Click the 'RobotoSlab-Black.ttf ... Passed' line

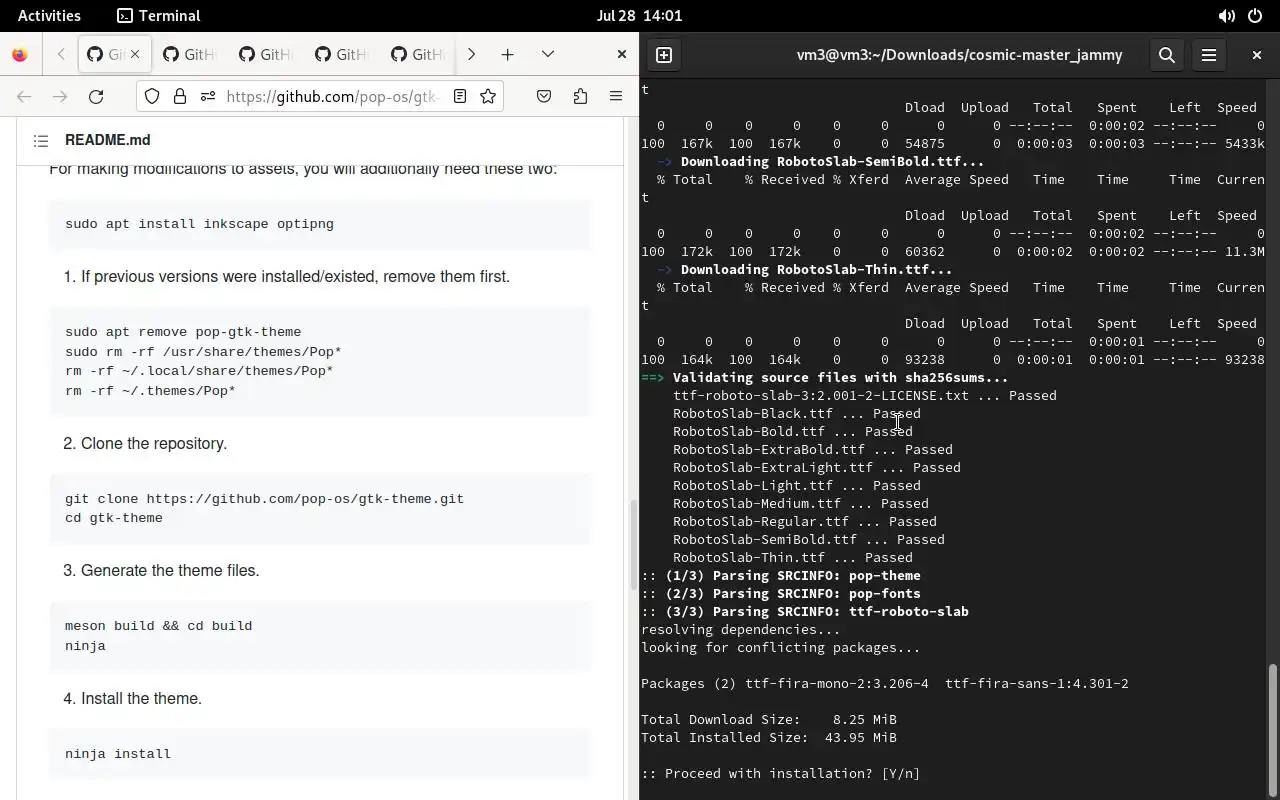pyautogui.click(x=797, y=413)
